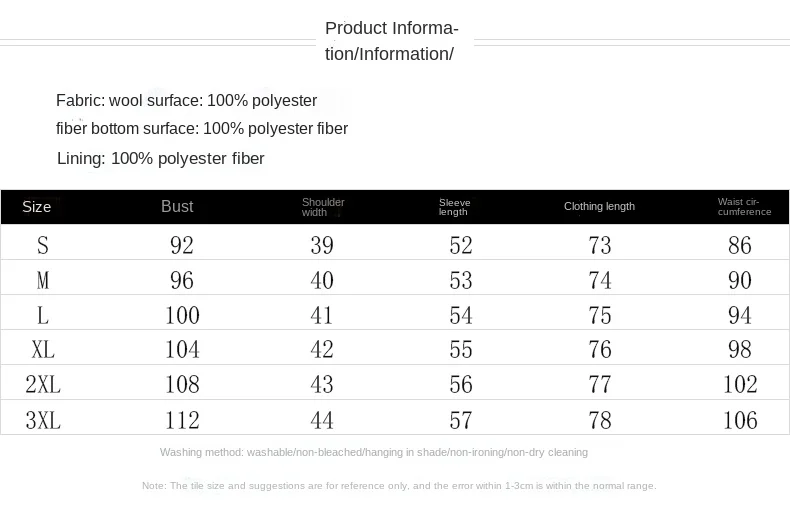
Task: Click the Bust column header
Action: [x=177, y=207]
